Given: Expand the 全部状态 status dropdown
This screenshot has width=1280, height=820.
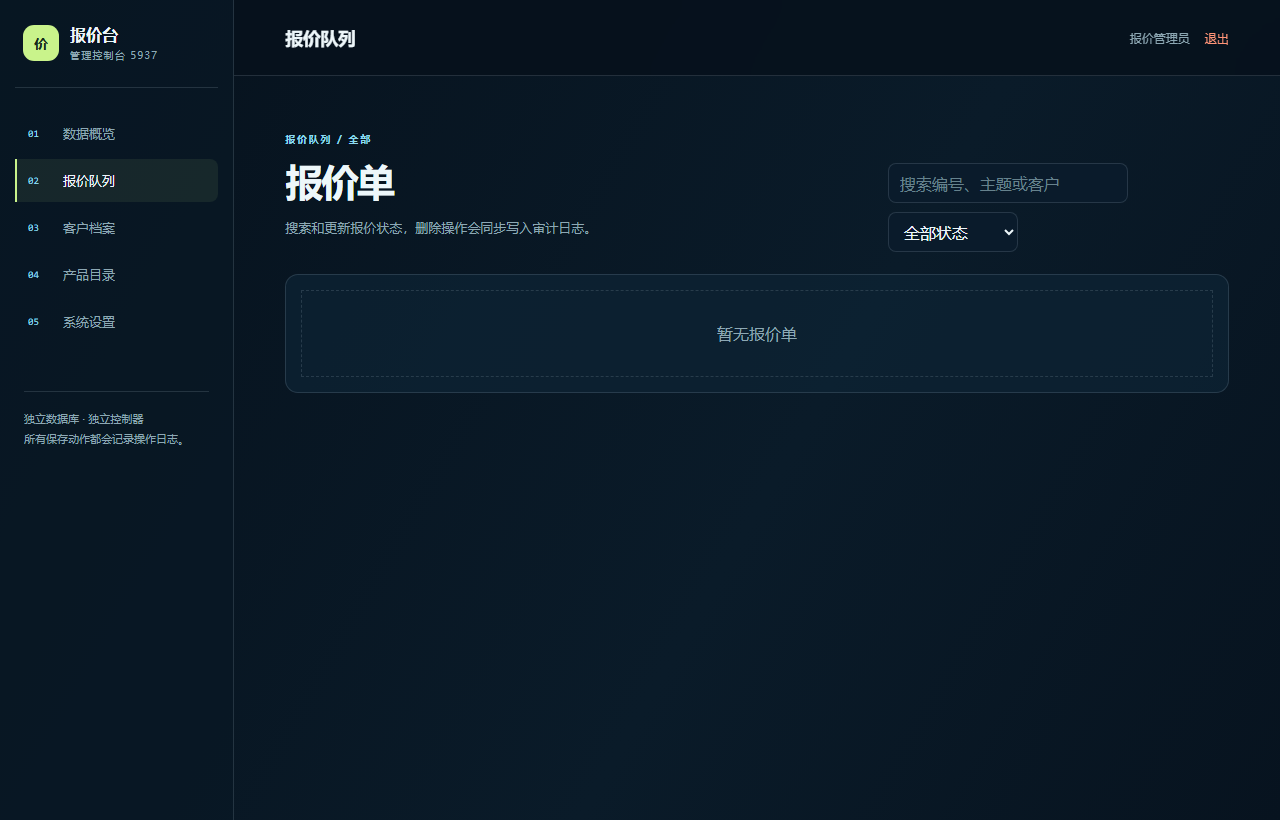Looking at the screenshot, I should (x=953, y=232).
